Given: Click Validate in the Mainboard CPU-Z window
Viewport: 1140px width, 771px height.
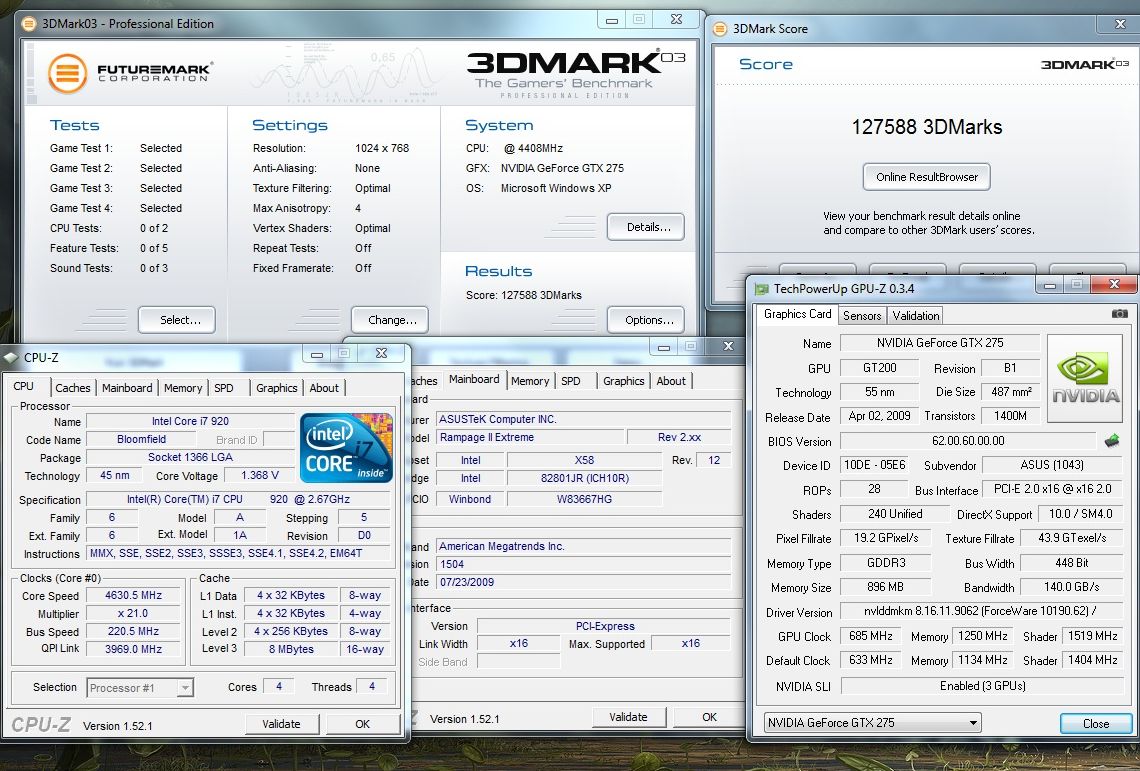Looking at the screenshot, I should (x=628, y=716).
